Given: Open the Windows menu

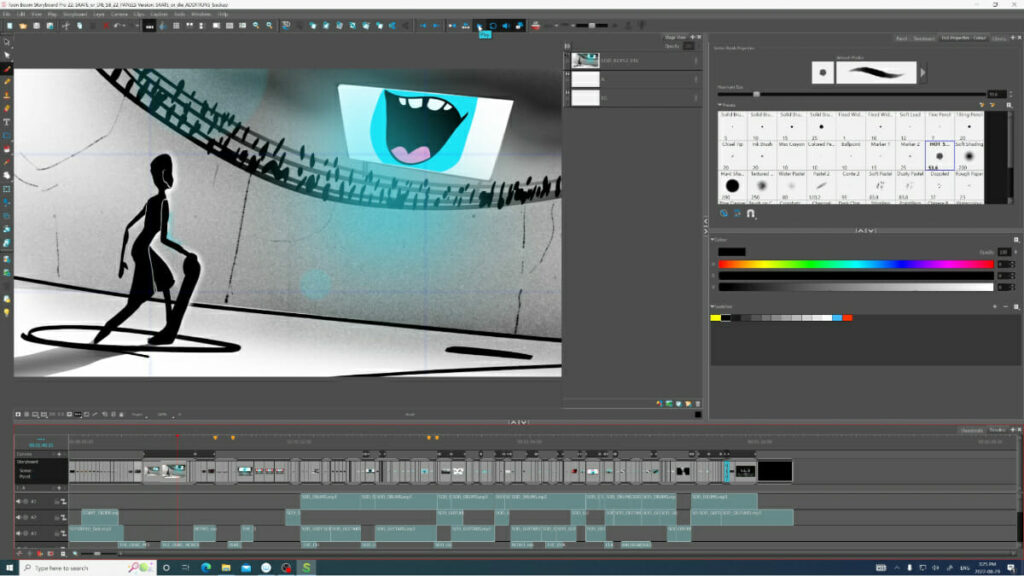Looking at the screenshot, I should [x=200, y=14].
